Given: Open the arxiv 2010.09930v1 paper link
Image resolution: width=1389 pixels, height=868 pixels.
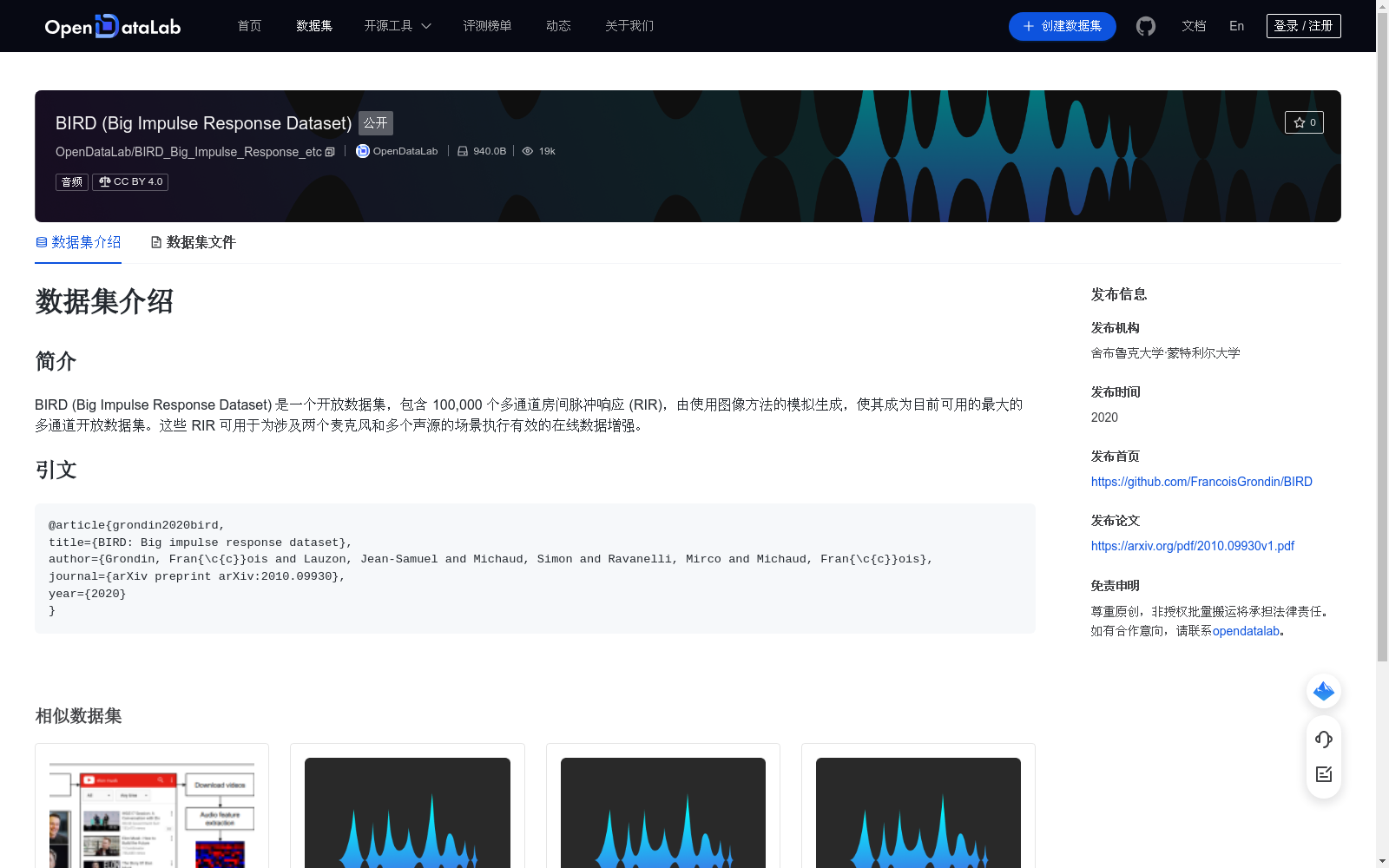Looking at the screenshot, I should point(1193,546).
